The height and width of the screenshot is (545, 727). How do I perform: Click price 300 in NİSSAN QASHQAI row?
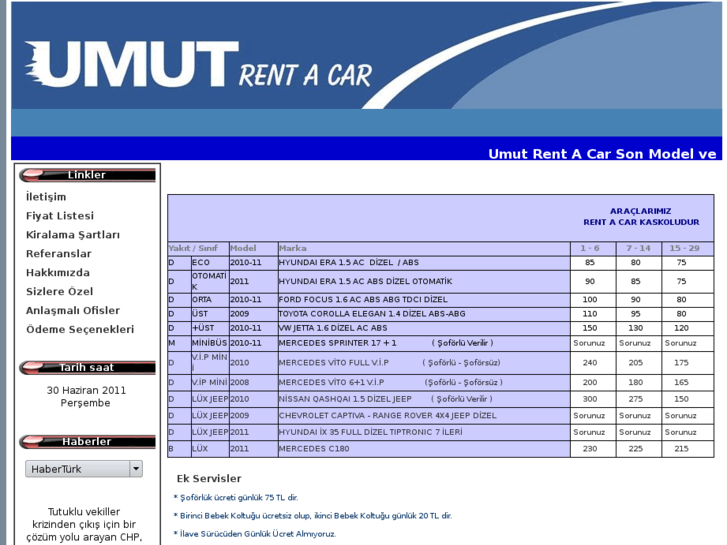point(590,399)
